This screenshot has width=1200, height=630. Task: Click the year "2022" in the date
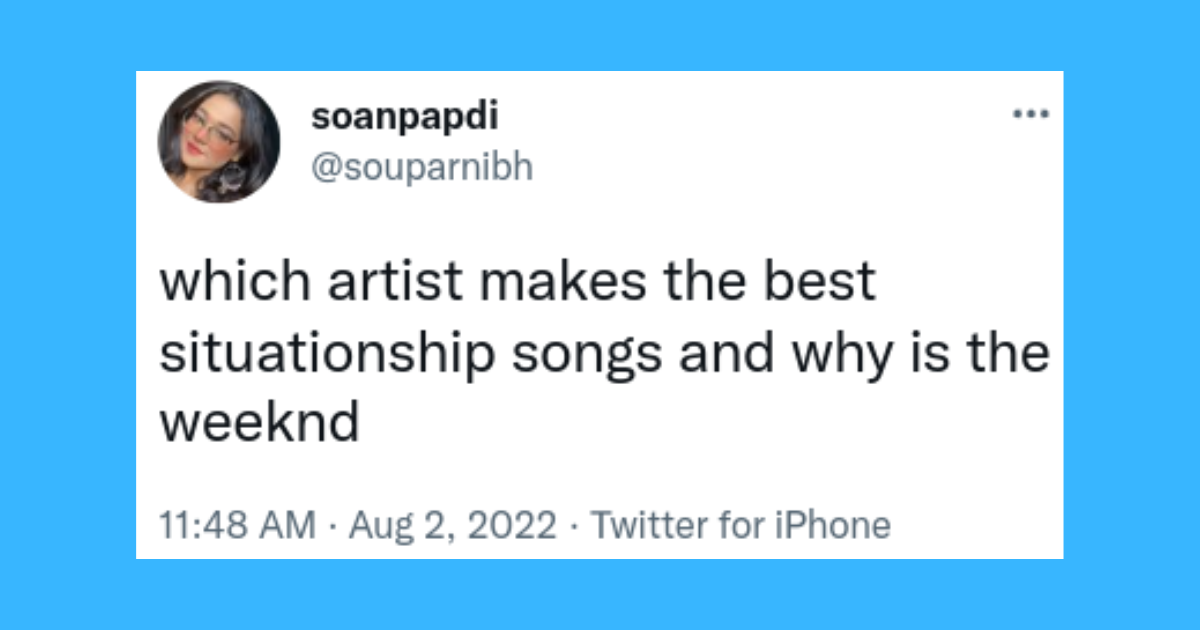pos(511,524)
